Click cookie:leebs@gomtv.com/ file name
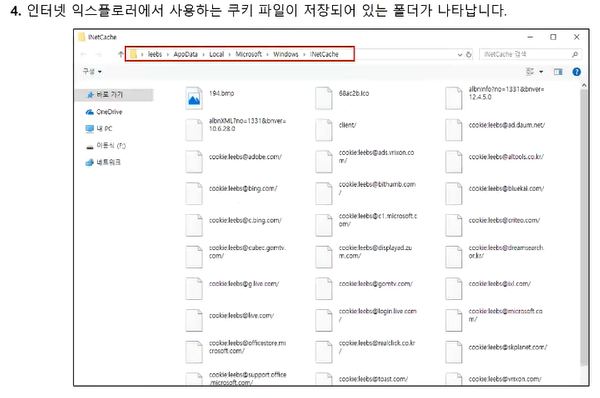The width and height of the screenshot is (600, 398). 376,284
